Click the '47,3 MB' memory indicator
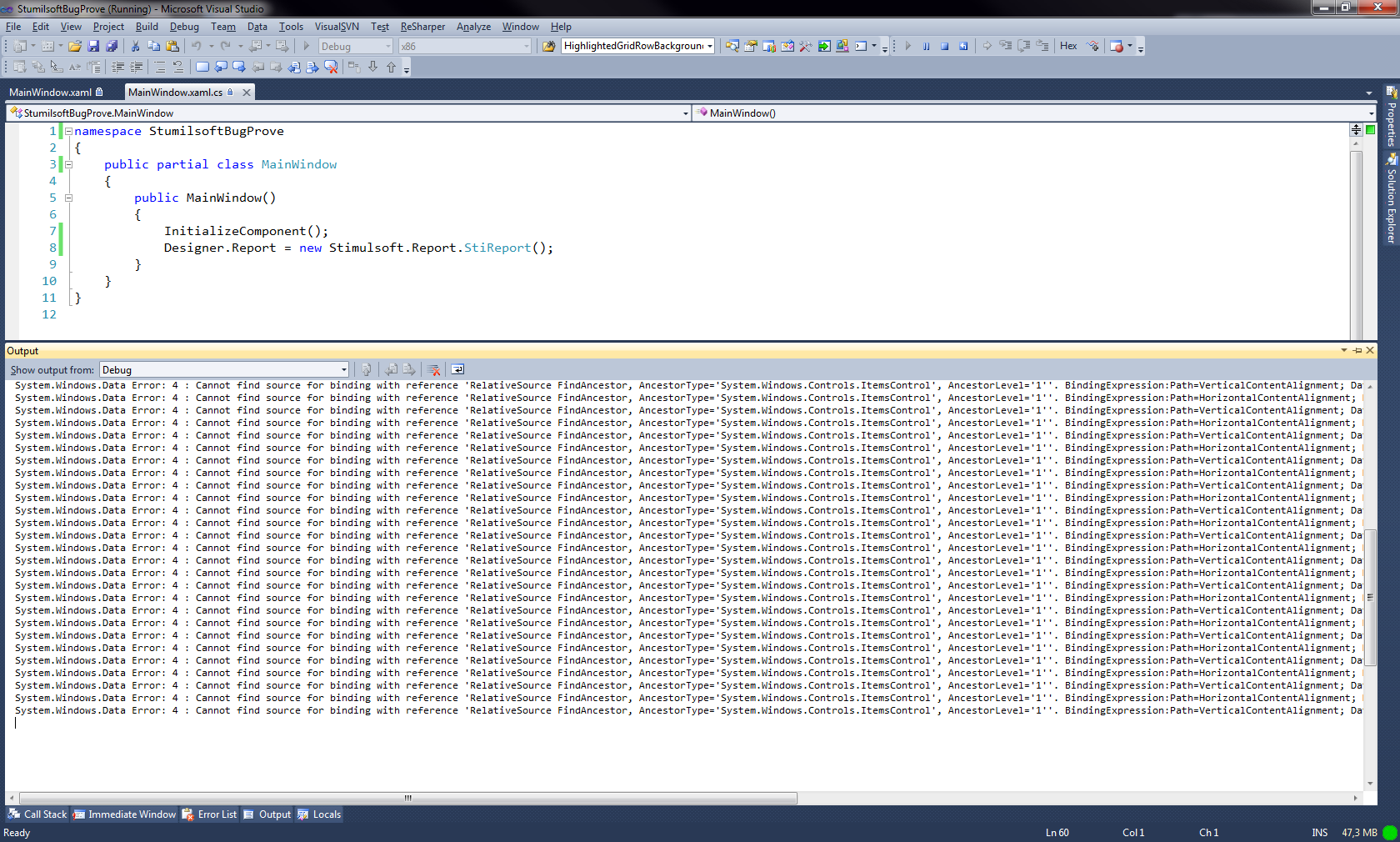The image size is (1400, 842). (1360, 833)
